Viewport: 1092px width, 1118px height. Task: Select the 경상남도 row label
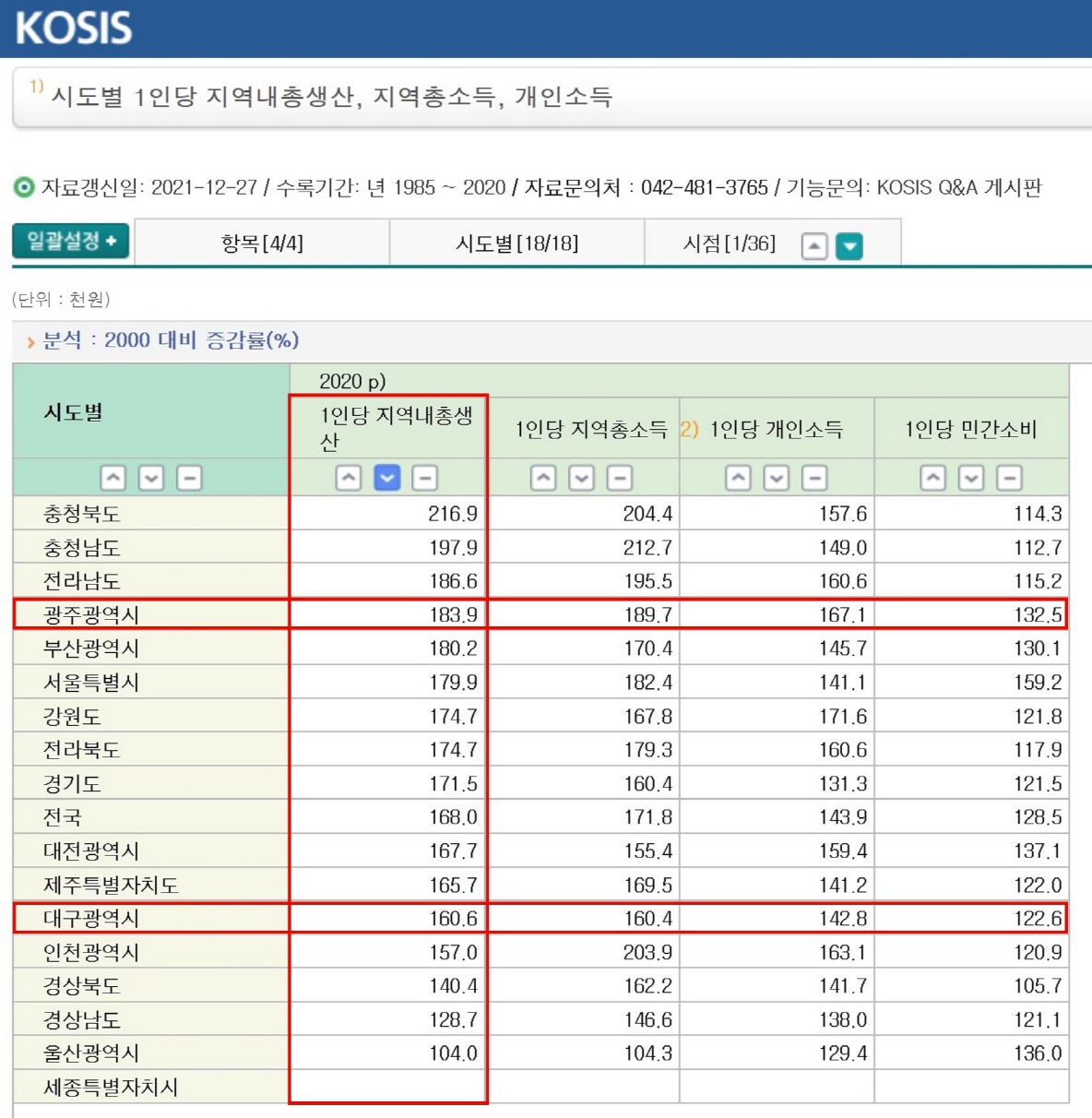82,1020
